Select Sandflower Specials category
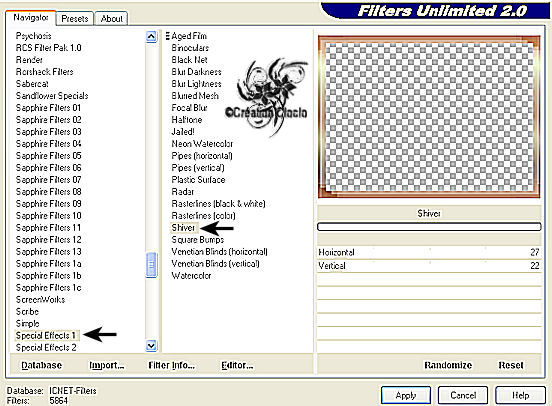Viewport: 552px width, 406px height. coord(52,96)
